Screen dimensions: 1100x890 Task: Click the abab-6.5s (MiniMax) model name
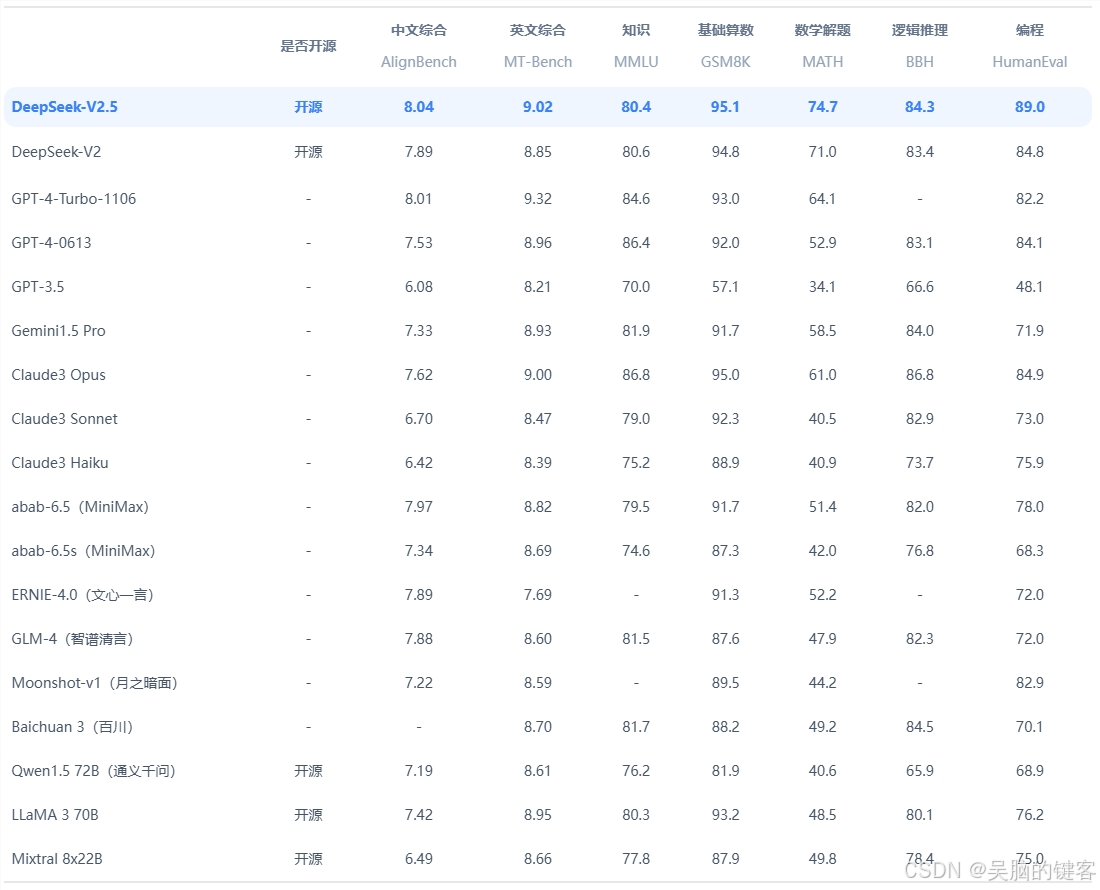pos(83,551)
